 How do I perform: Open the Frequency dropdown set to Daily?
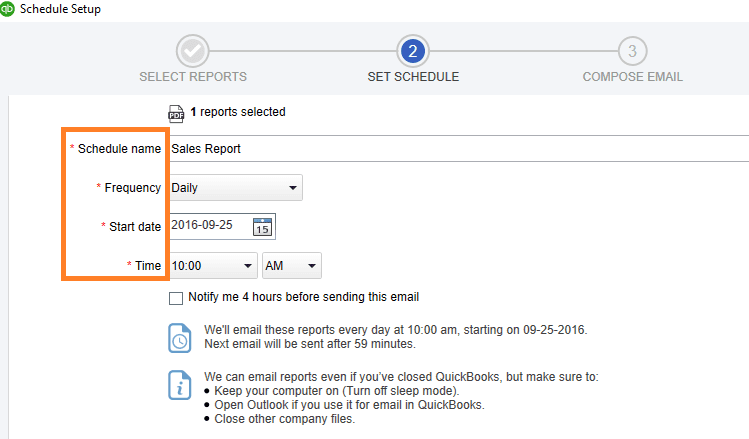236,188
